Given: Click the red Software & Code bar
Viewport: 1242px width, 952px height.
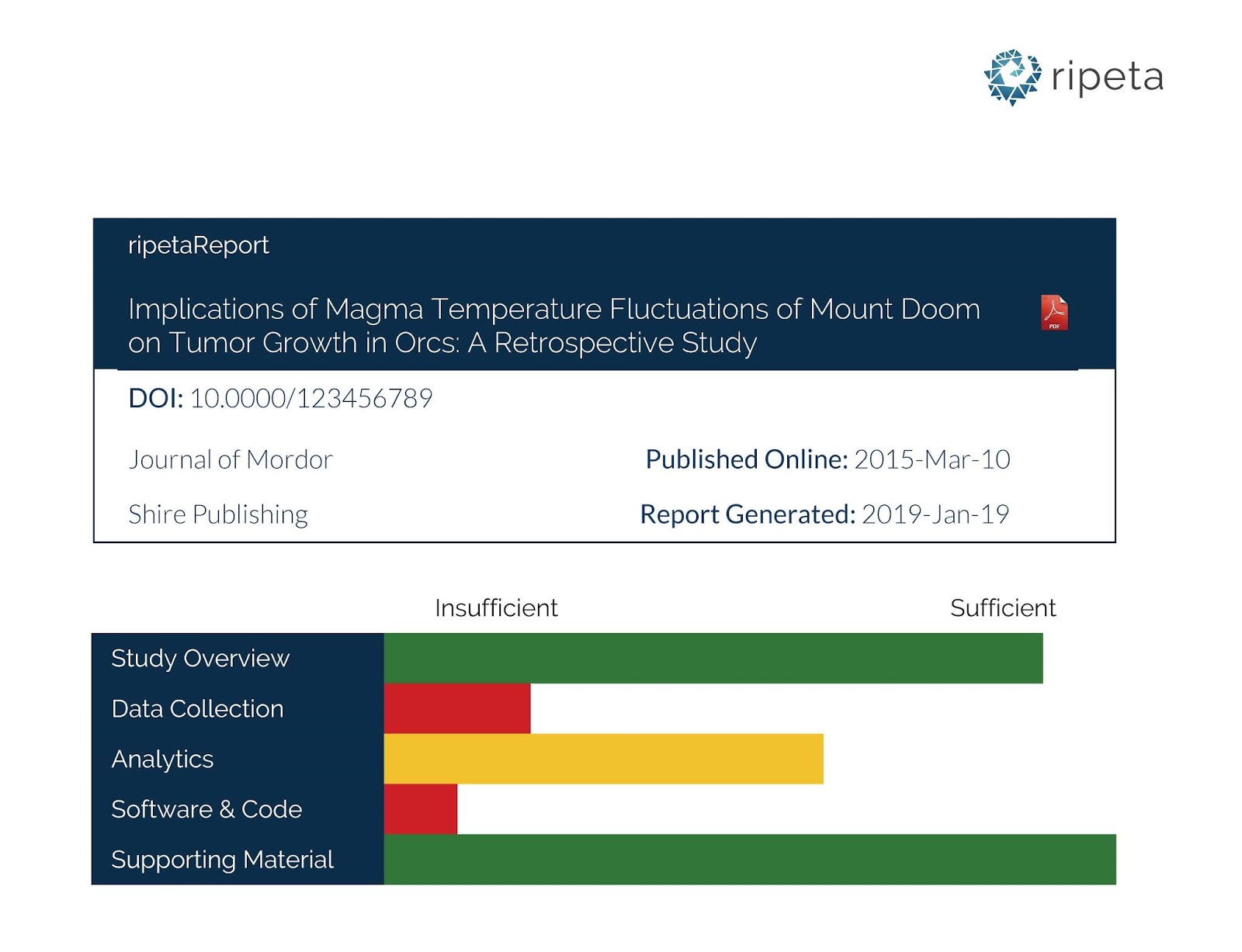Looking at the screenshot, I should pos(421,809).
